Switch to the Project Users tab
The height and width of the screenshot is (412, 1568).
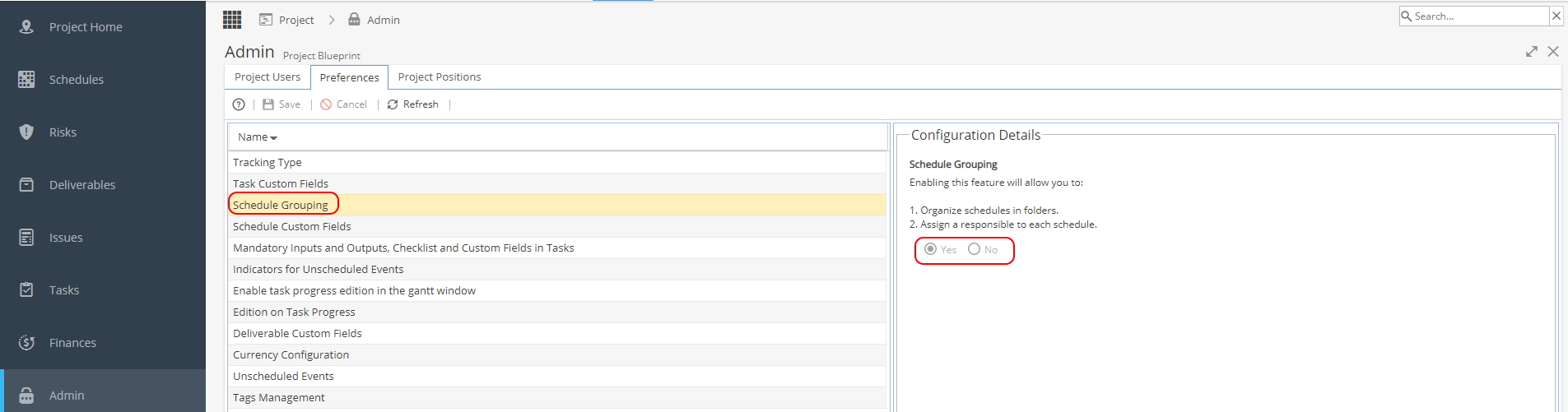click(x=268, y=77)
